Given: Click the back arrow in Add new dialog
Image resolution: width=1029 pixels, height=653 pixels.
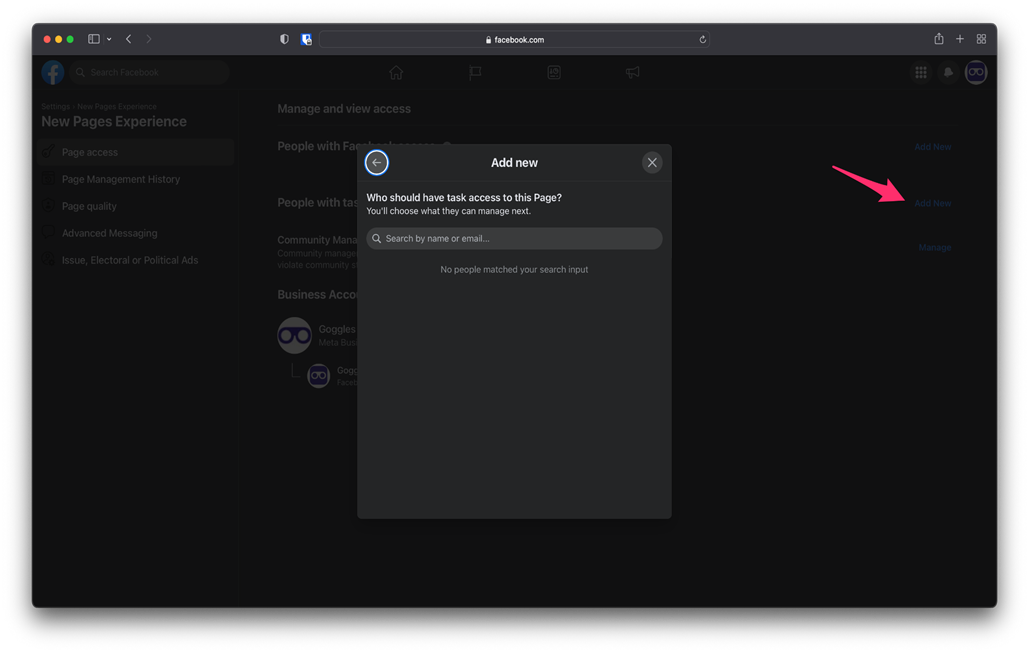Looking at the screenshot, I should (x=377, y=163).
